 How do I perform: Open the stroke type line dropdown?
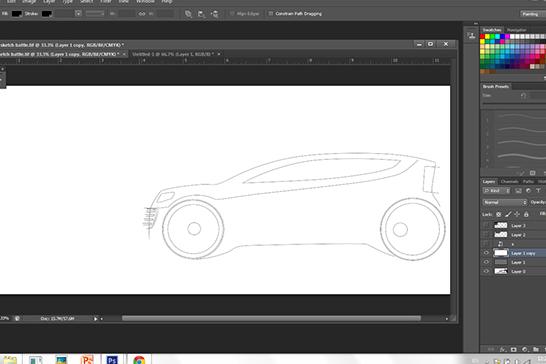click(95, 14)
